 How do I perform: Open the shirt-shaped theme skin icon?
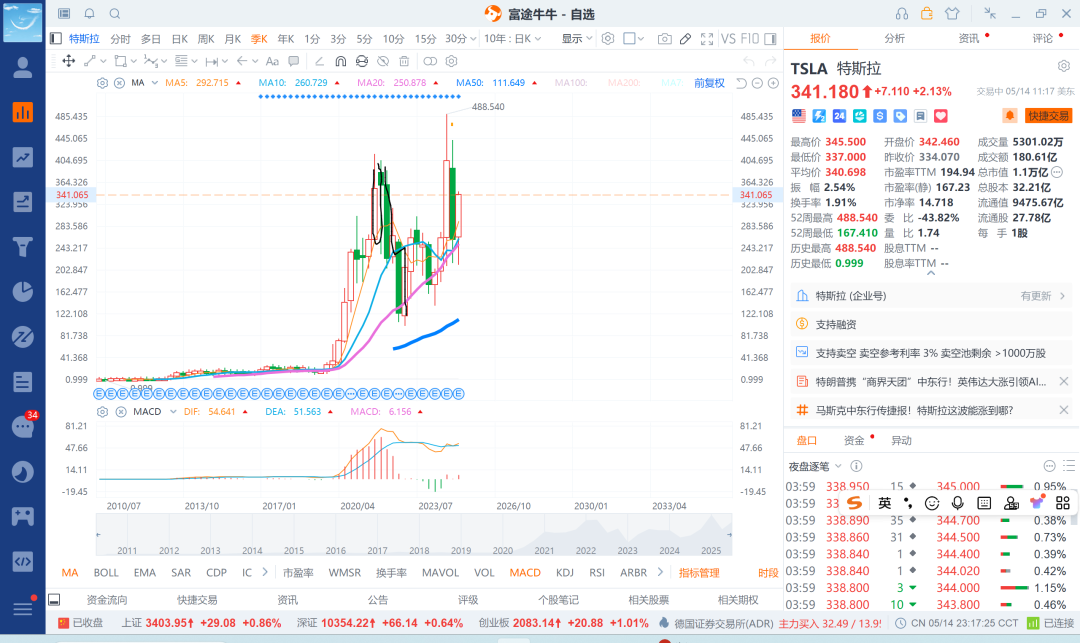tap(952, 14)
